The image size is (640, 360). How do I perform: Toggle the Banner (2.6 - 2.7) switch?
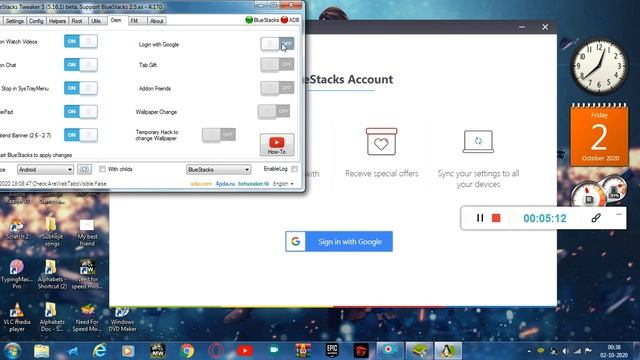tap(81, 135)
